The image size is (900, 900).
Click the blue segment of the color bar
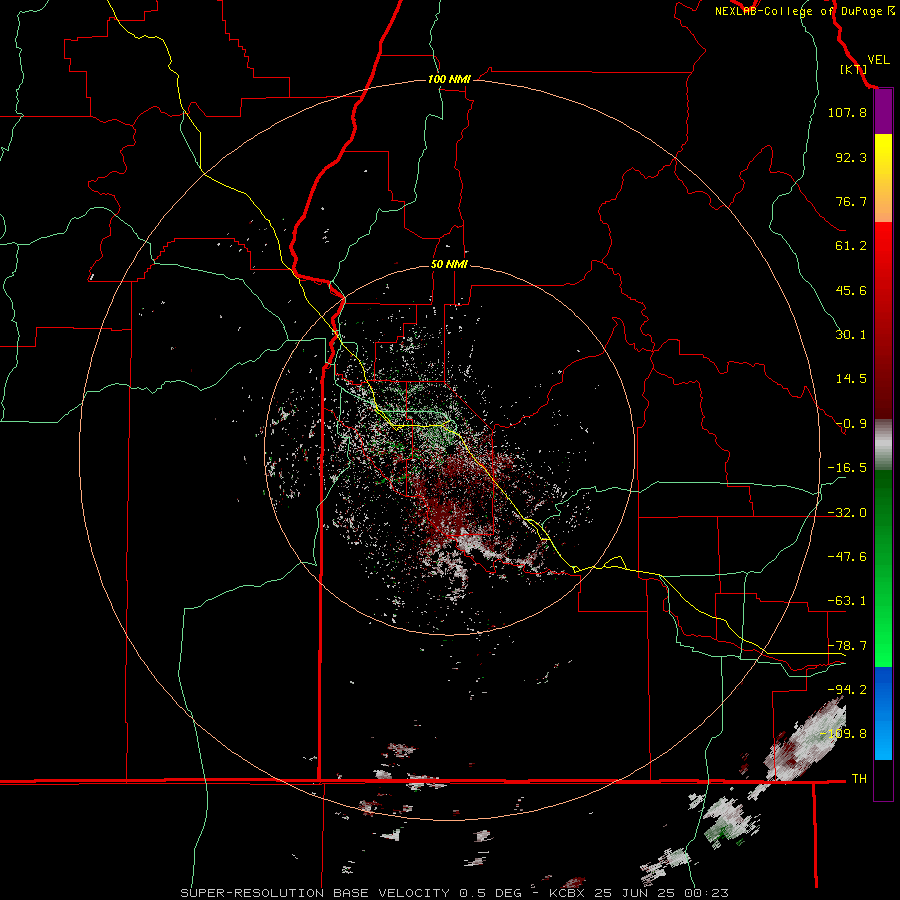(x=883, y=713)
